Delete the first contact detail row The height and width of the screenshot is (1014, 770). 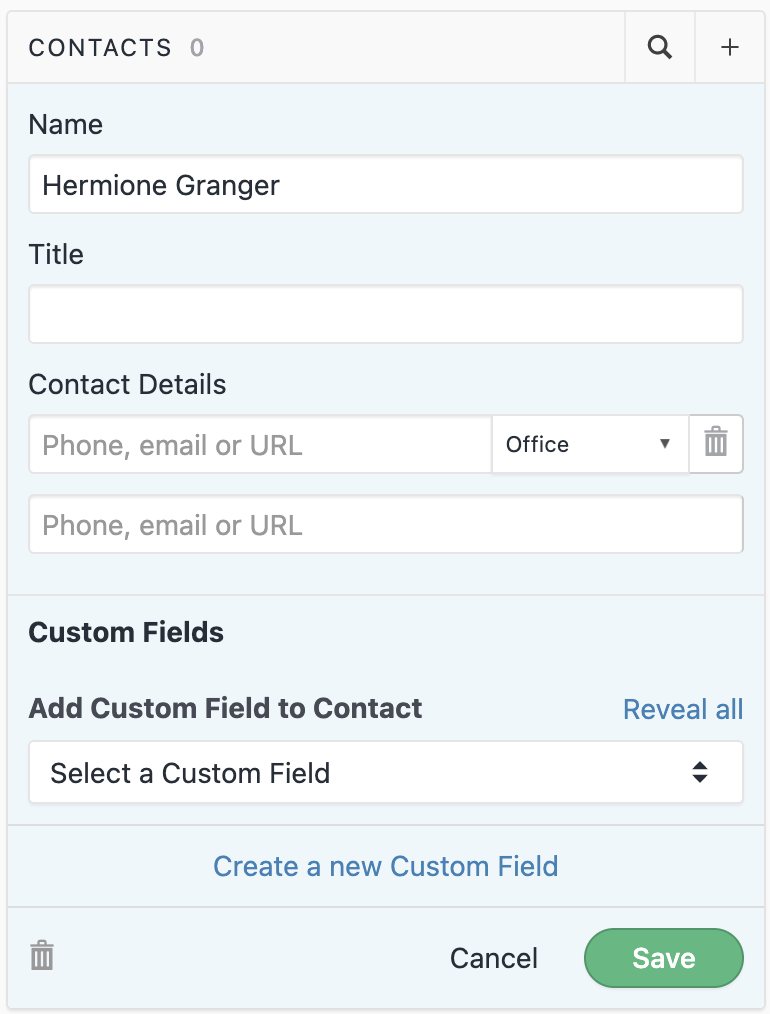(716, 443)
